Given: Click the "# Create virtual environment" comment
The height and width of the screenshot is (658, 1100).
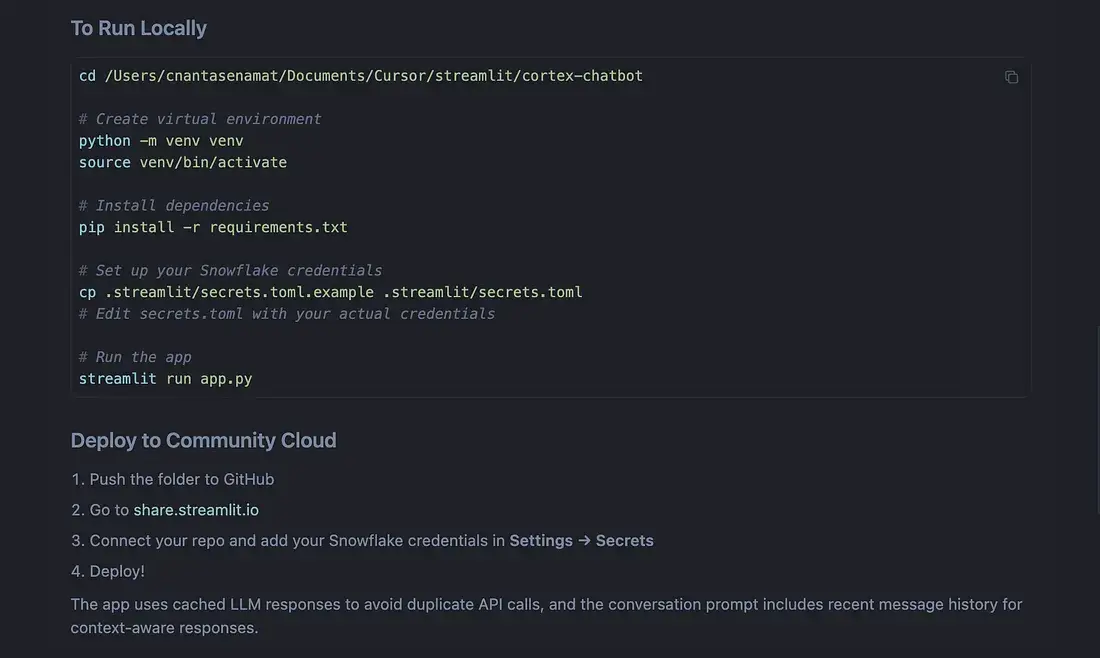Looking at the screenshot, I should click(200, 119).
